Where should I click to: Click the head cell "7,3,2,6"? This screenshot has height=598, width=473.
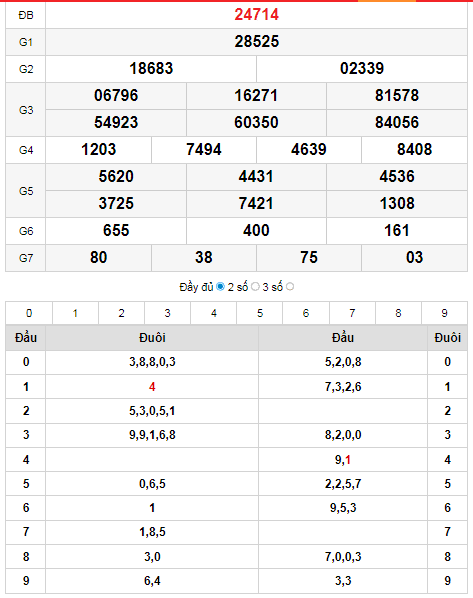[x=343, y=387]
